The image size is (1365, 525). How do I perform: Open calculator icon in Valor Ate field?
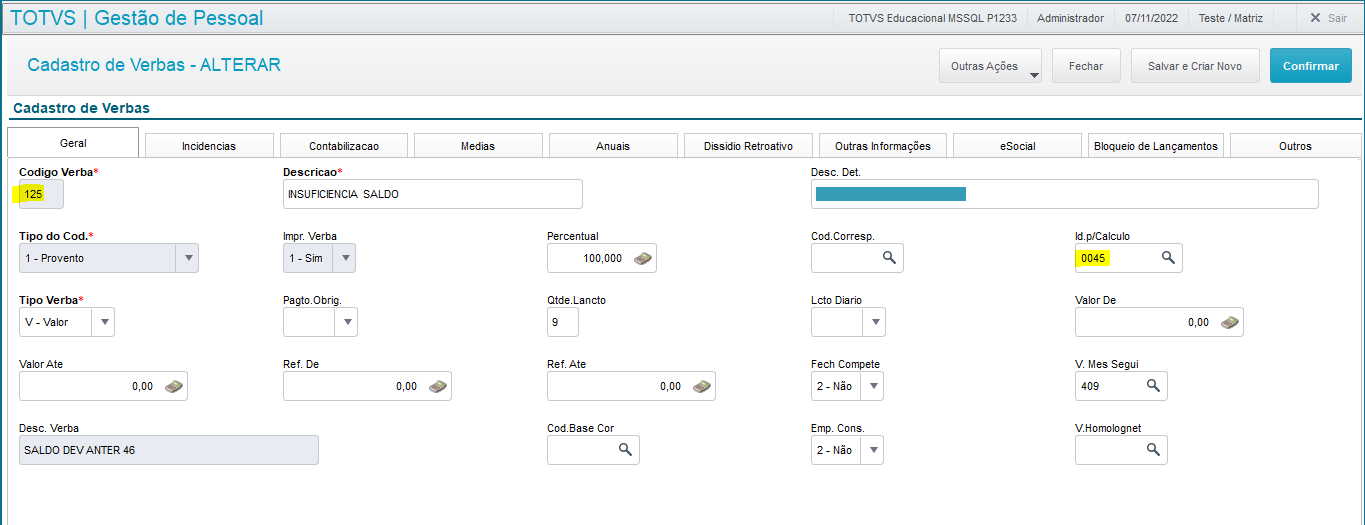click(x=174, y=386)
